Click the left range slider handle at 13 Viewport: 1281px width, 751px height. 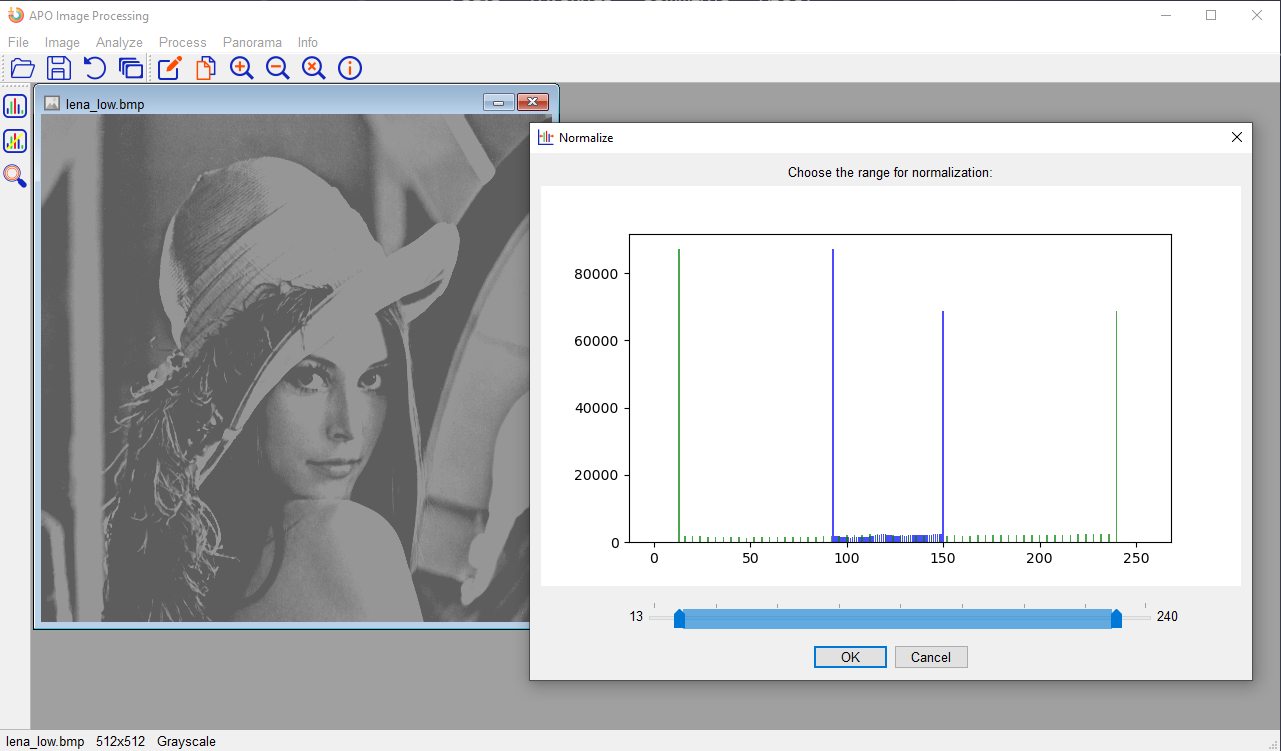(679, 619)
